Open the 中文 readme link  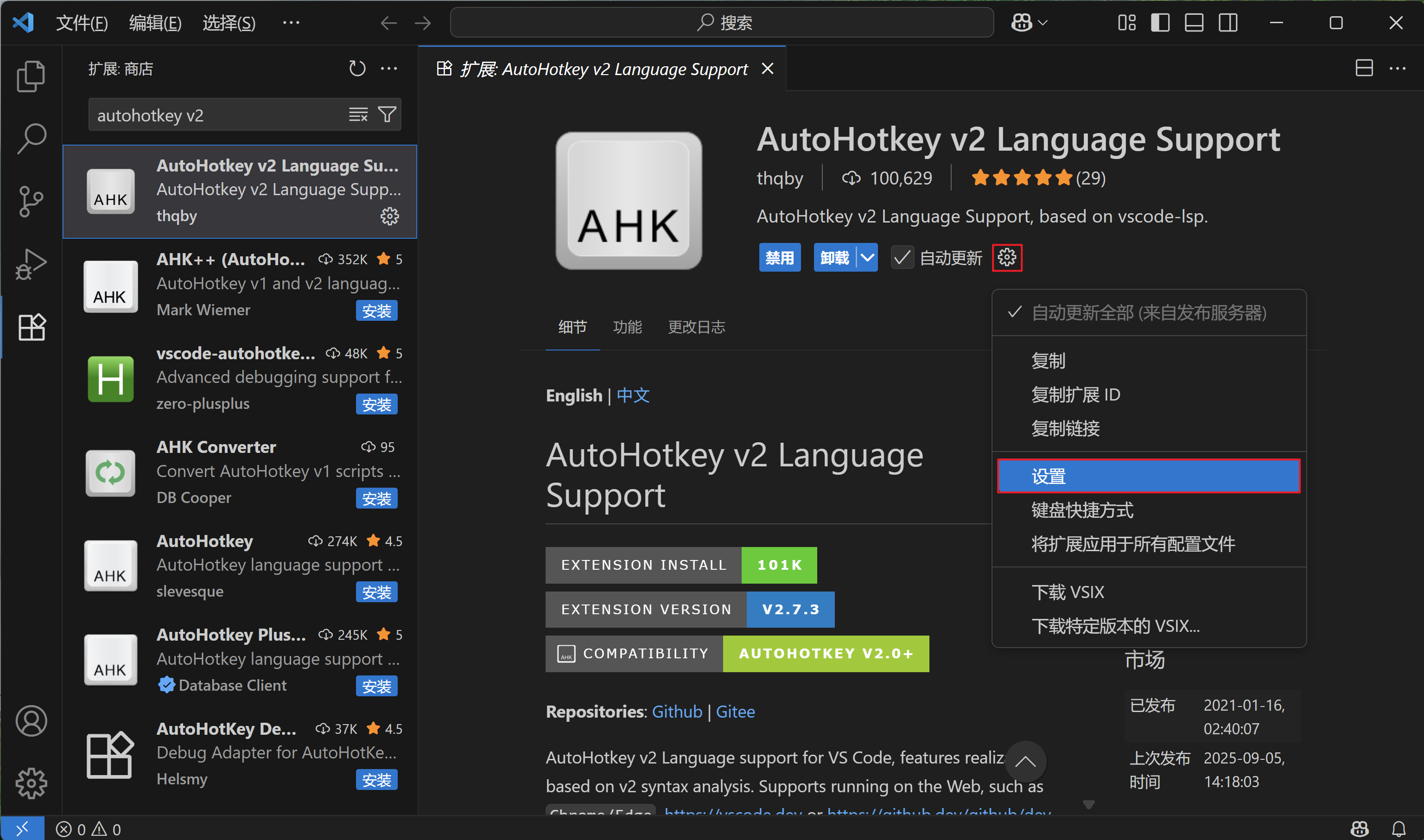(633, 395)
